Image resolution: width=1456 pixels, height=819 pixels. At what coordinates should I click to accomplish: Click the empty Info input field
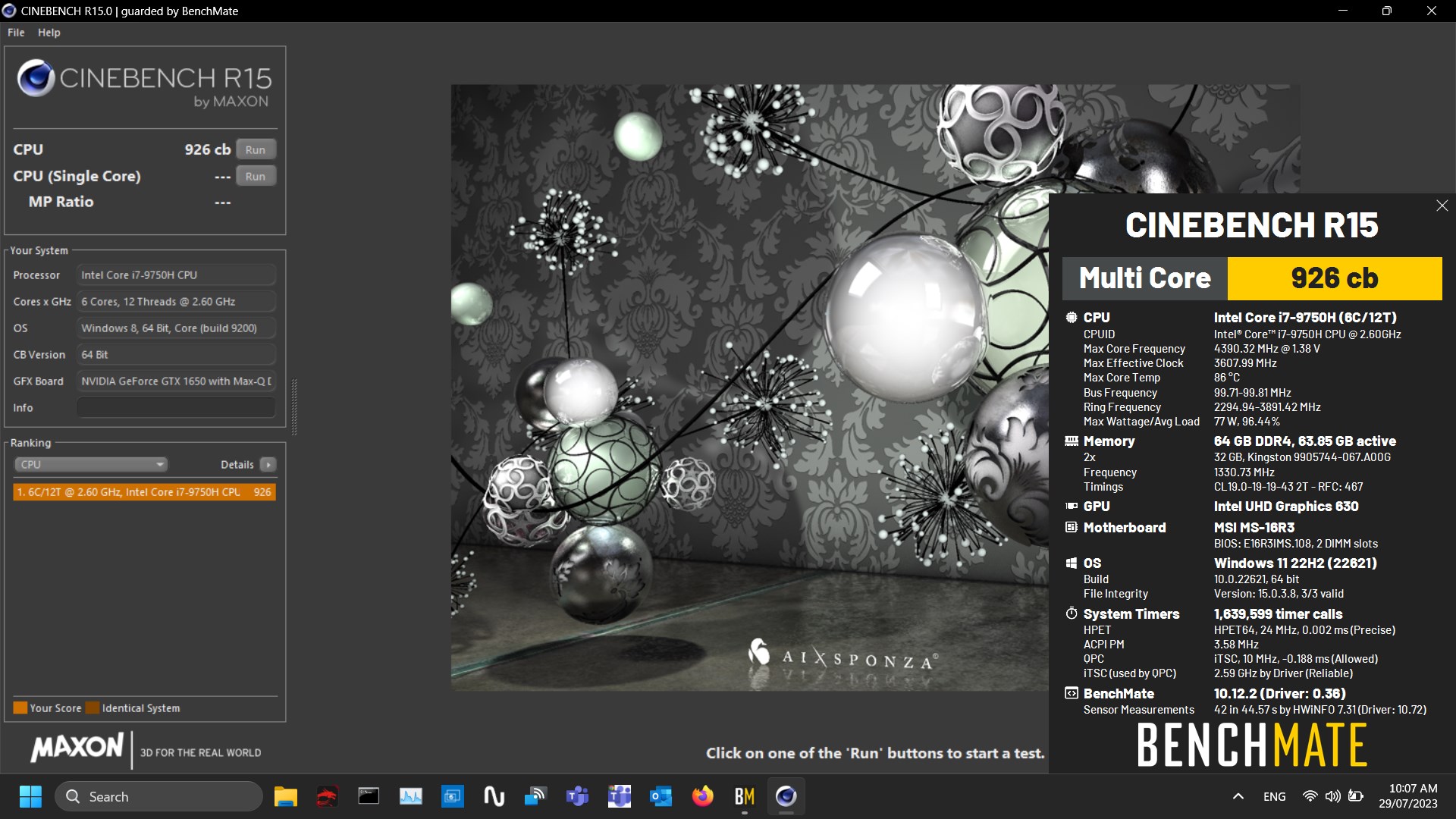[x=176, y=407]
